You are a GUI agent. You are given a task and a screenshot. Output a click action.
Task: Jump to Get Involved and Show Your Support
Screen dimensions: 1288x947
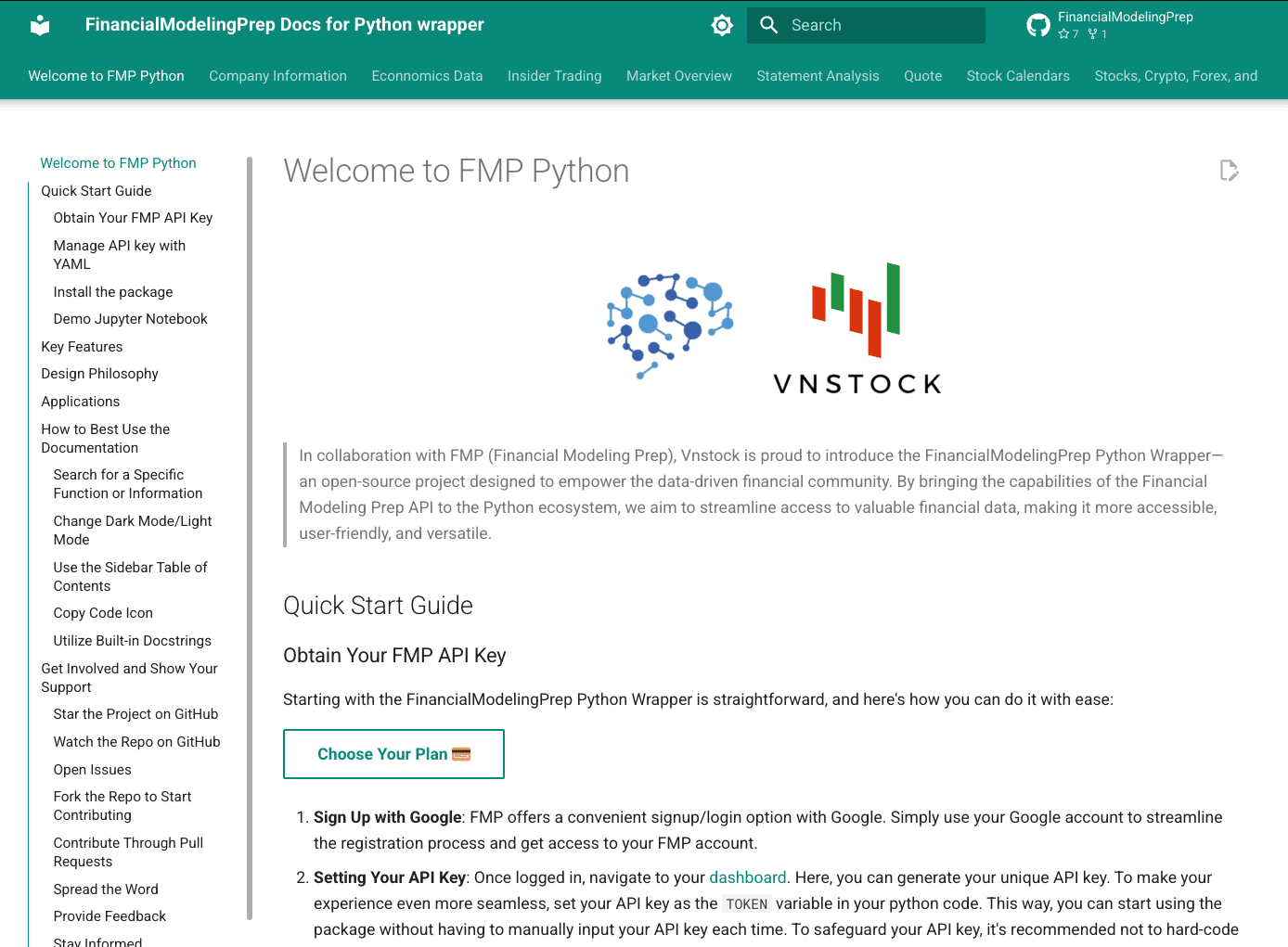(129, 678)
